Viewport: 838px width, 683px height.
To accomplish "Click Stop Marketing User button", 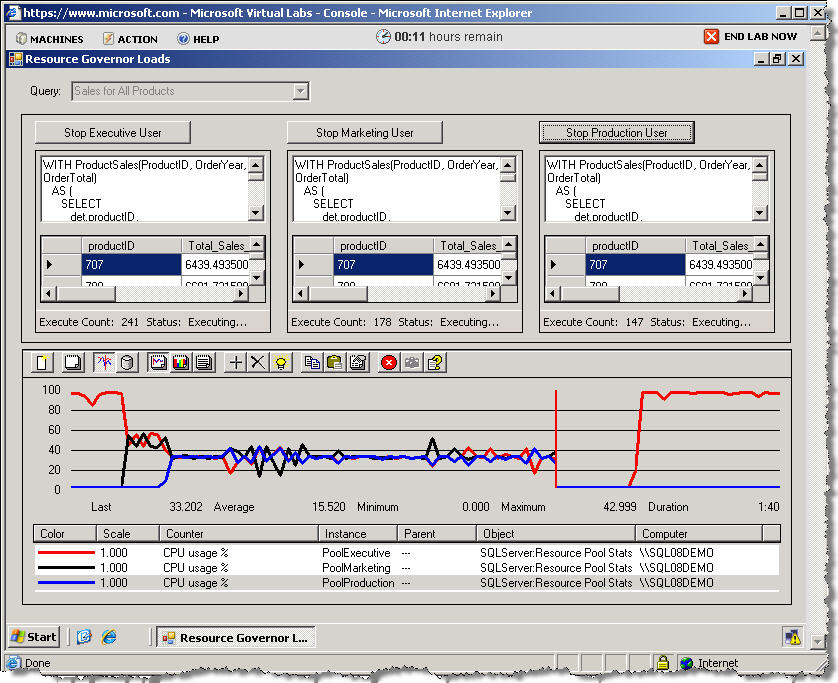I will click(x=364, y=132).
